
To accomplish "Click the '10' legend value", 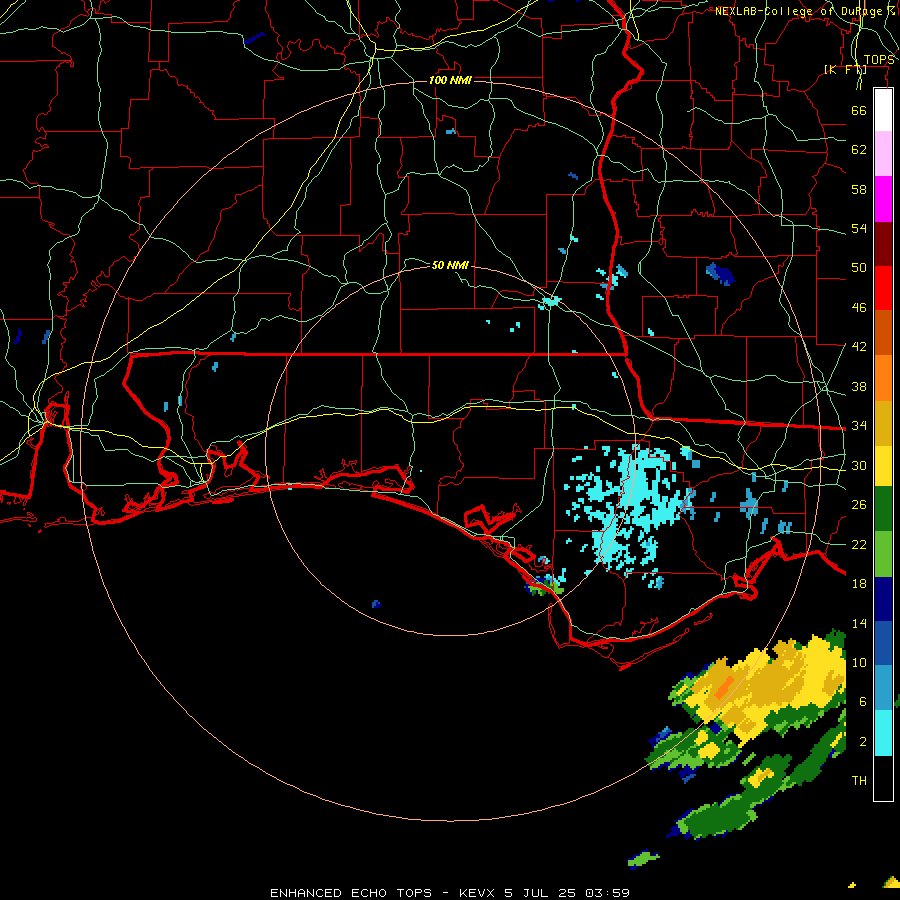I will click(859, 662).
